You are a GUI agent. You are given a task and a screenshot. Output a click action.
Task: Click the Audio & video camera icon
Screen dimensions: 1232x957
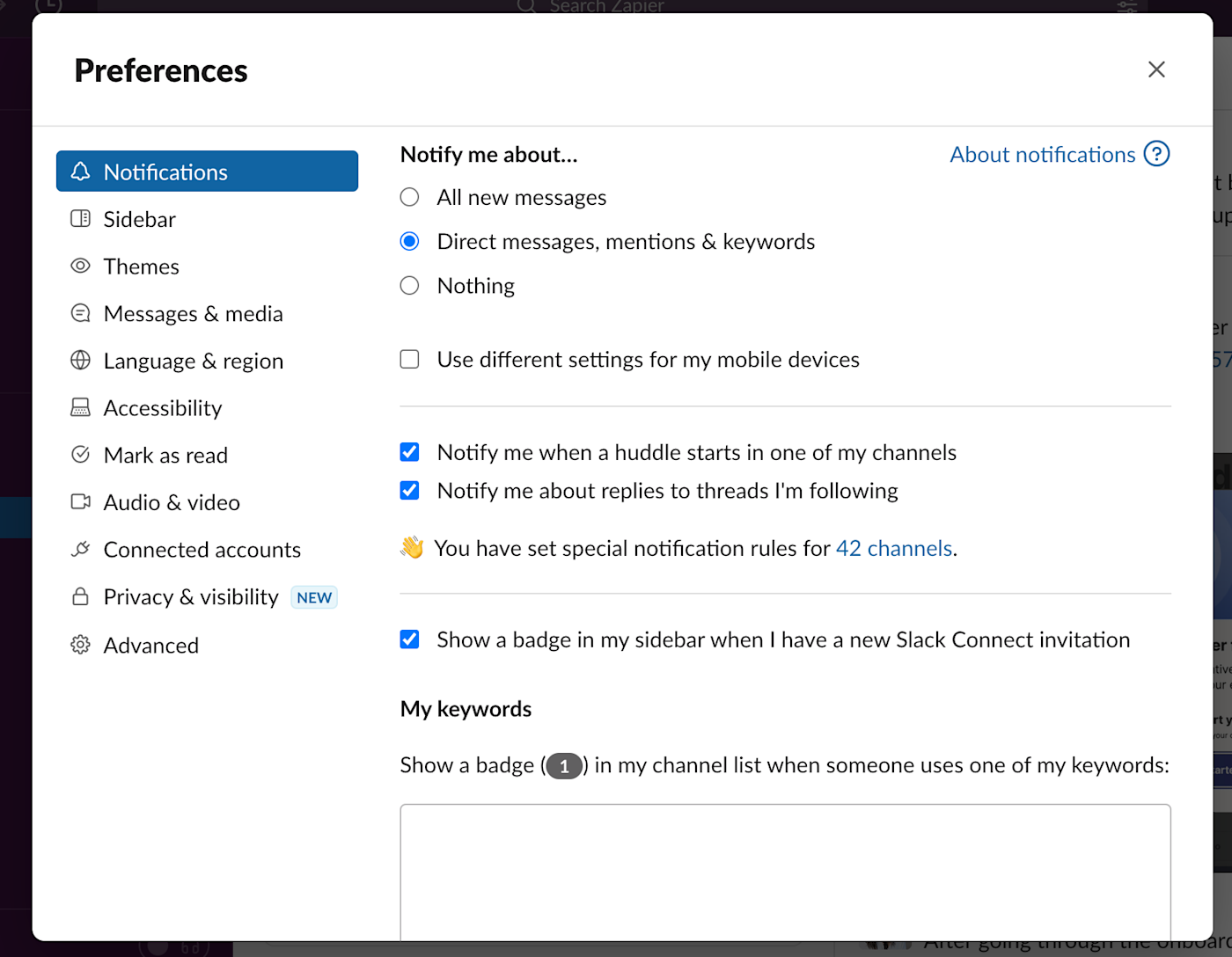click(x=80, y=501)
